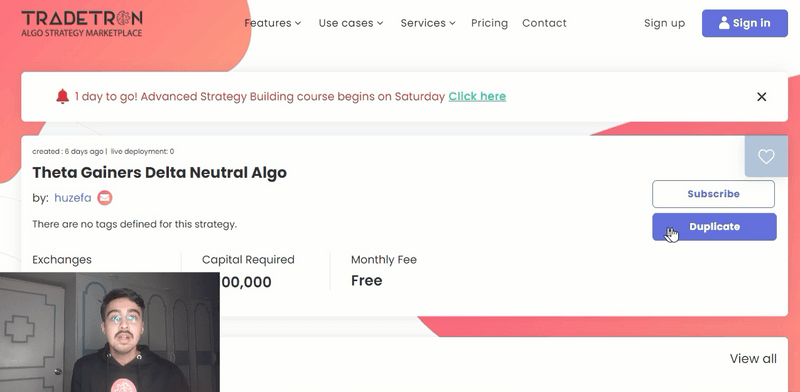This screenshot has height=392, width=800.
Task: Click the View all link
Action: click(753, 359)
